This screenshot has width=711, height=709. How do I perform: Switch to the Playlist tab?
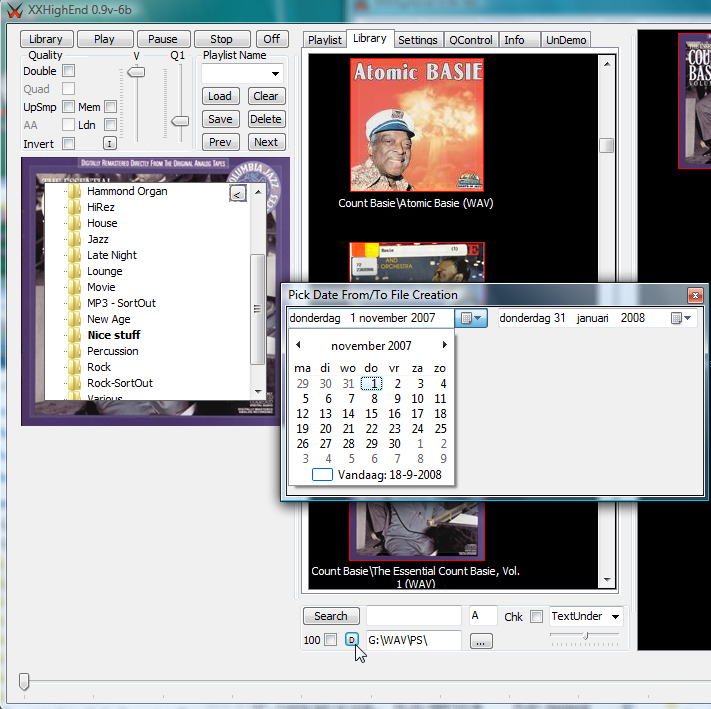click(x=325, y=40)
